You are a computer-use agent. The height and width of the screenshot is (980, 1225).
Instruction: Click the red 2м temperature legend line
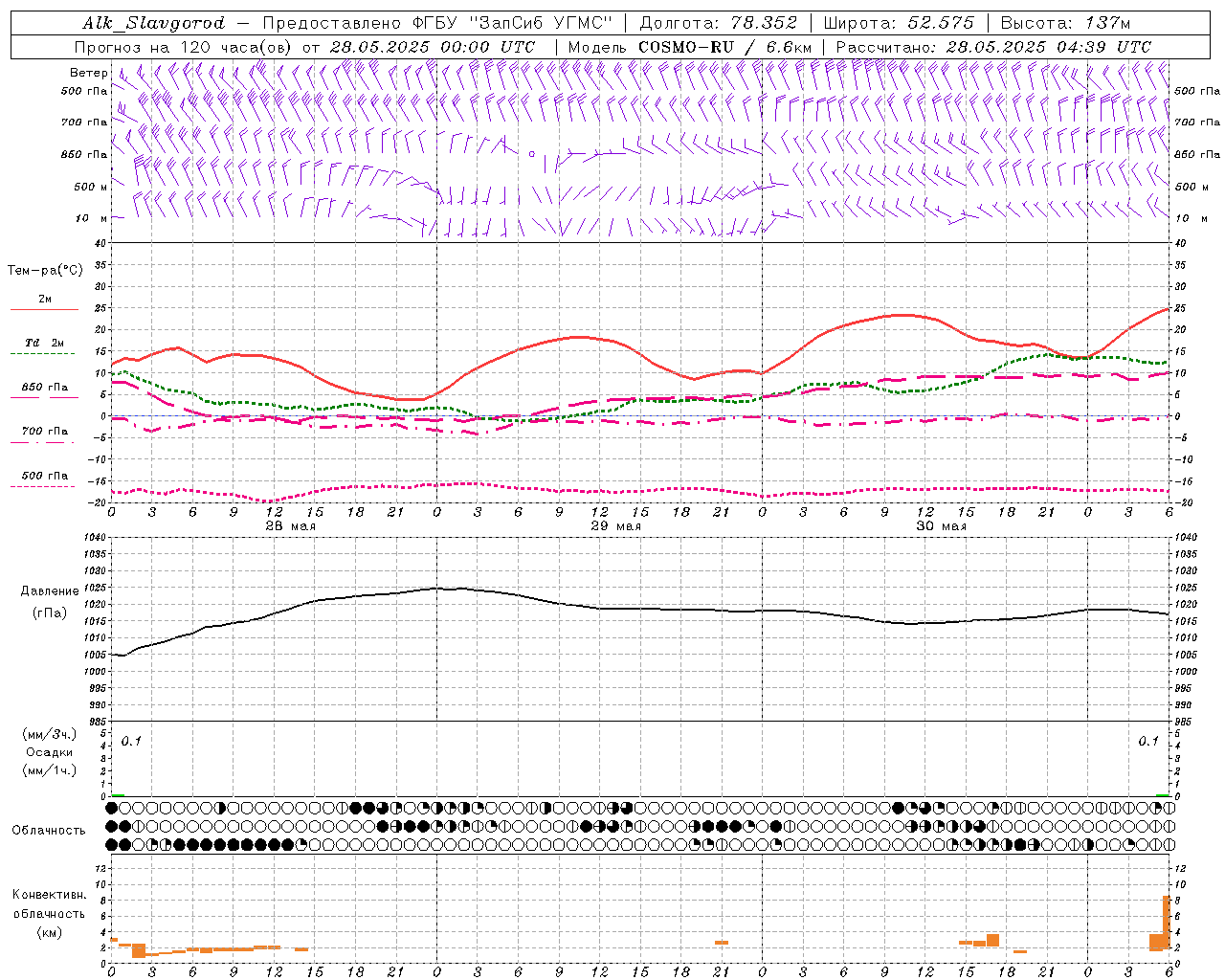pyautogui.click(x=44, y=309)
